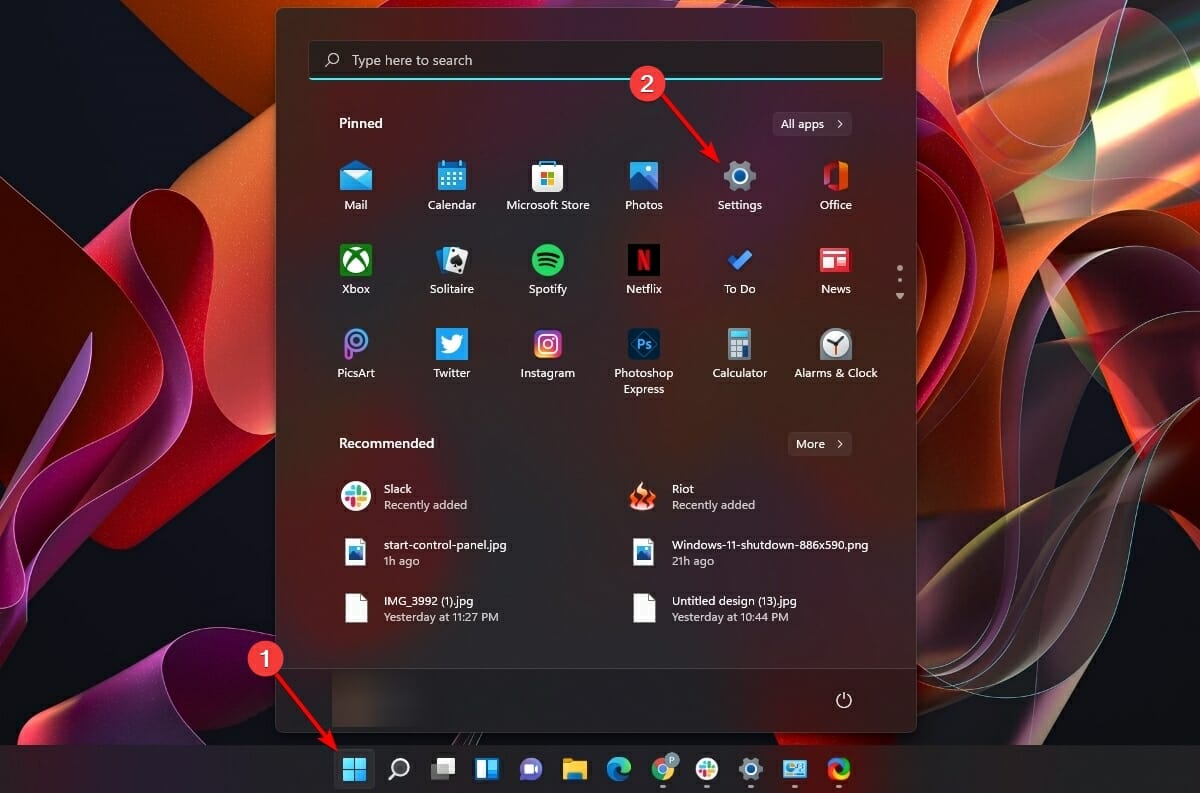Launch PicsArt
The image size is (1200, 793).
[356, 354]
